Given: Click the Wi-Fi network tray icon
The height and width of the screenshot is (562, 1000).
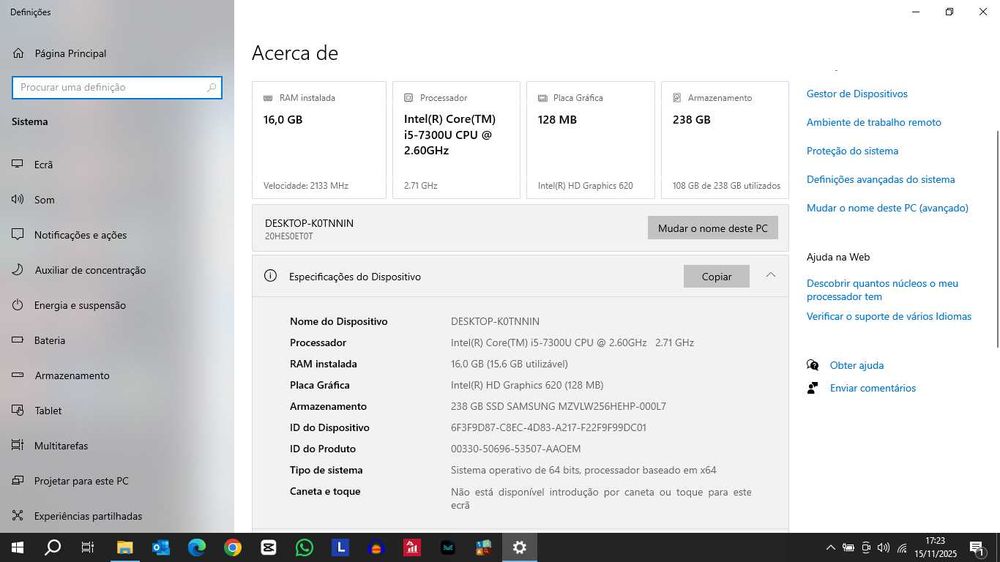Looking at the screenshot, I should pyautogui.click(x=902, y=547).
